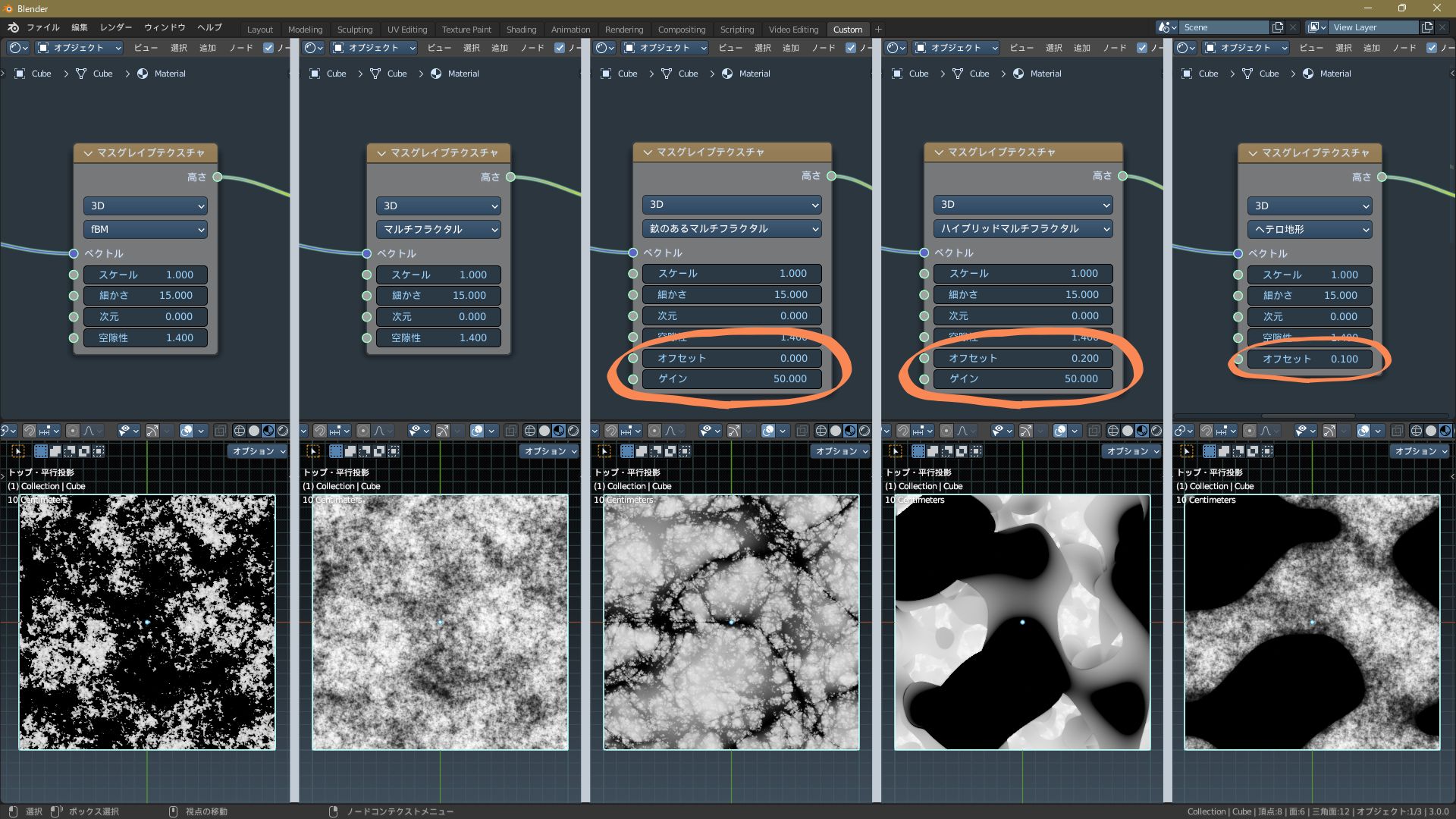Viewport: 1456px width, 819px height.
Task: Toggle the use nodes checkbox in the マルチフラクタル editor header
Action: (560, 48)
